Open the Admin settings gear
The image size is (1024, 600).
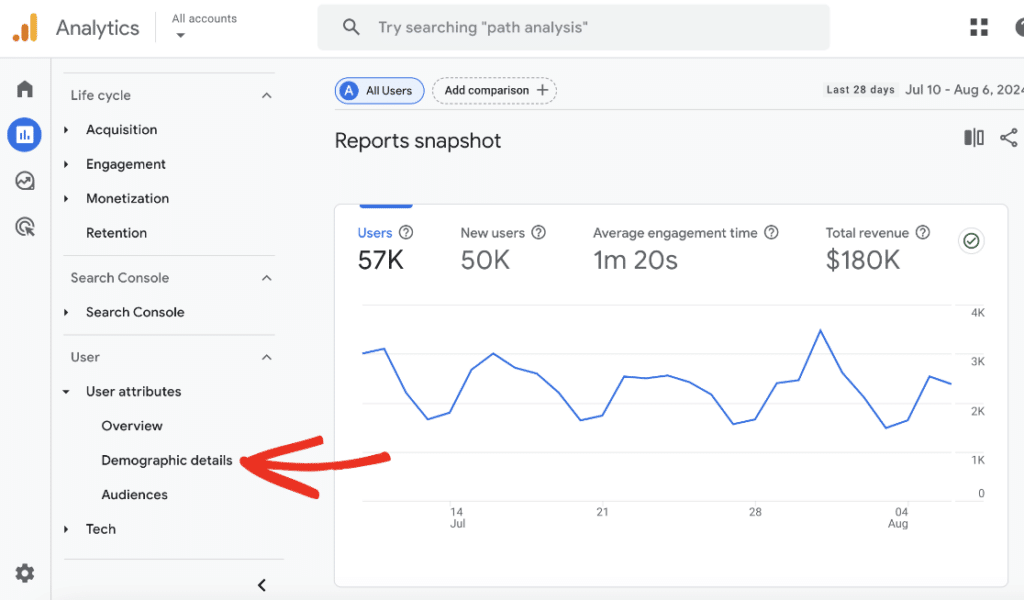pos(24,573)
